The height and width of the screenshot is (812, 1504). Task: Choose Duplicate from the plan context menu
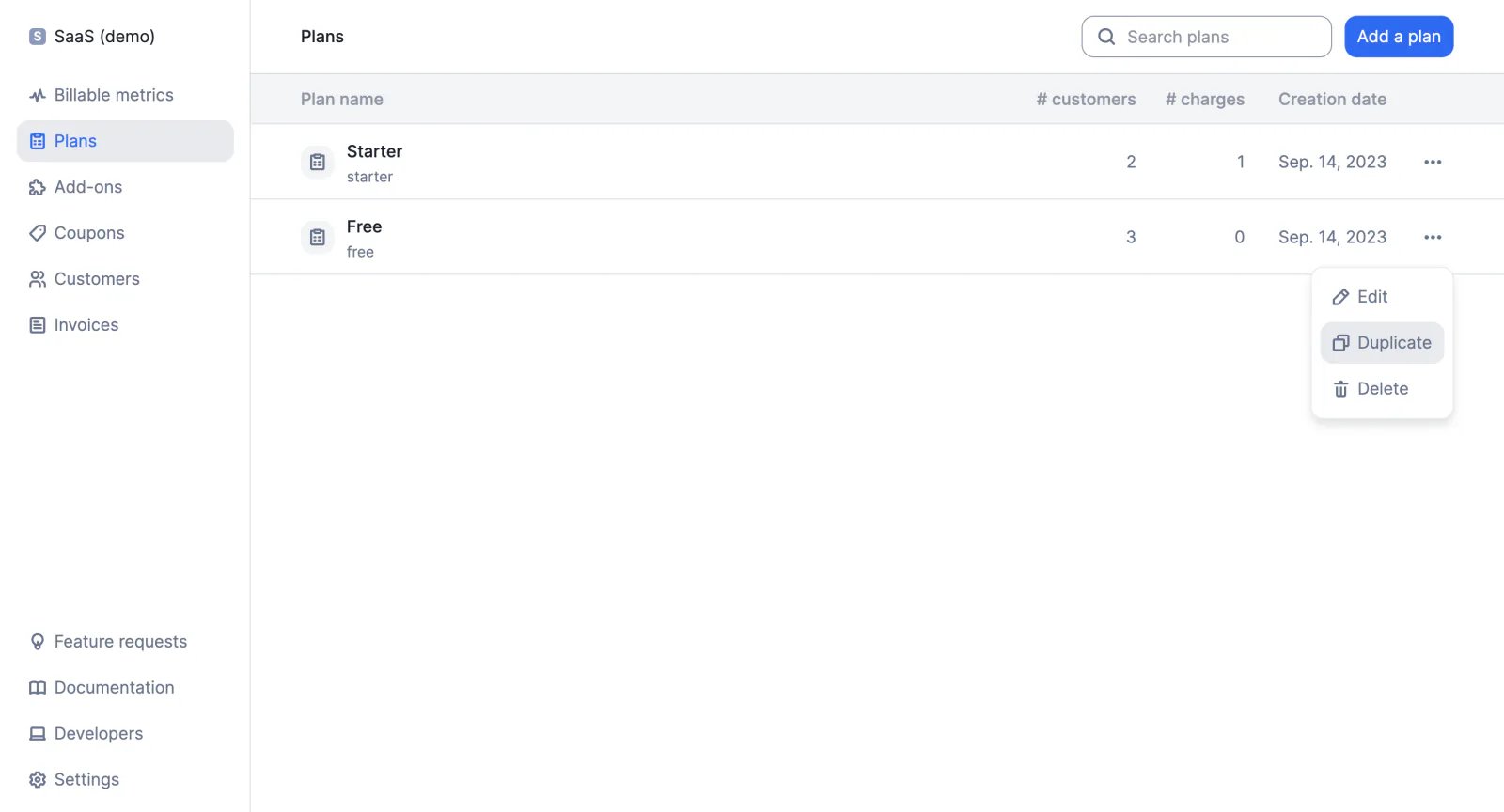click(x=1382, y=343)
